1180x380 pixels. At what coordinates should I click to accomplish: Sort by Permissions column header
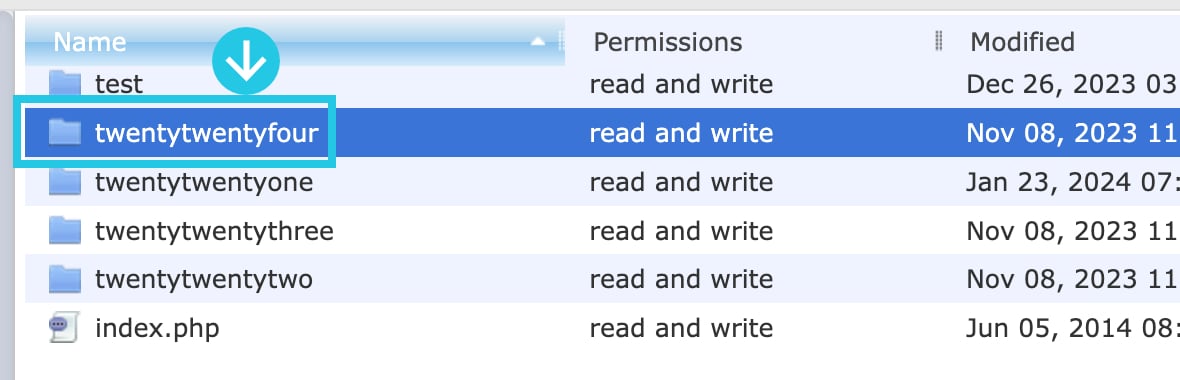coord(668,41)
